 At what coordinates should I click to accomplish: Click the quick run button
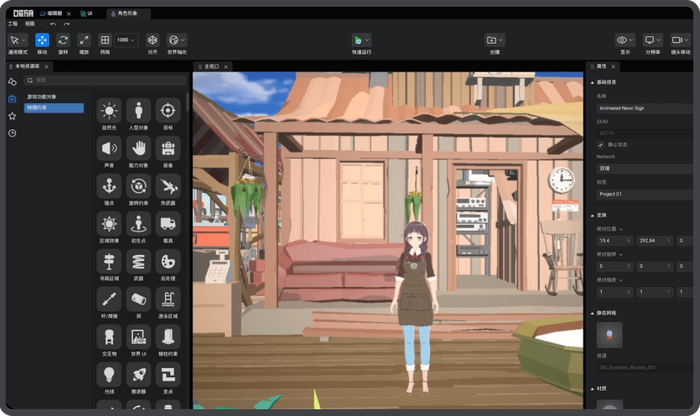coord(361,41)
